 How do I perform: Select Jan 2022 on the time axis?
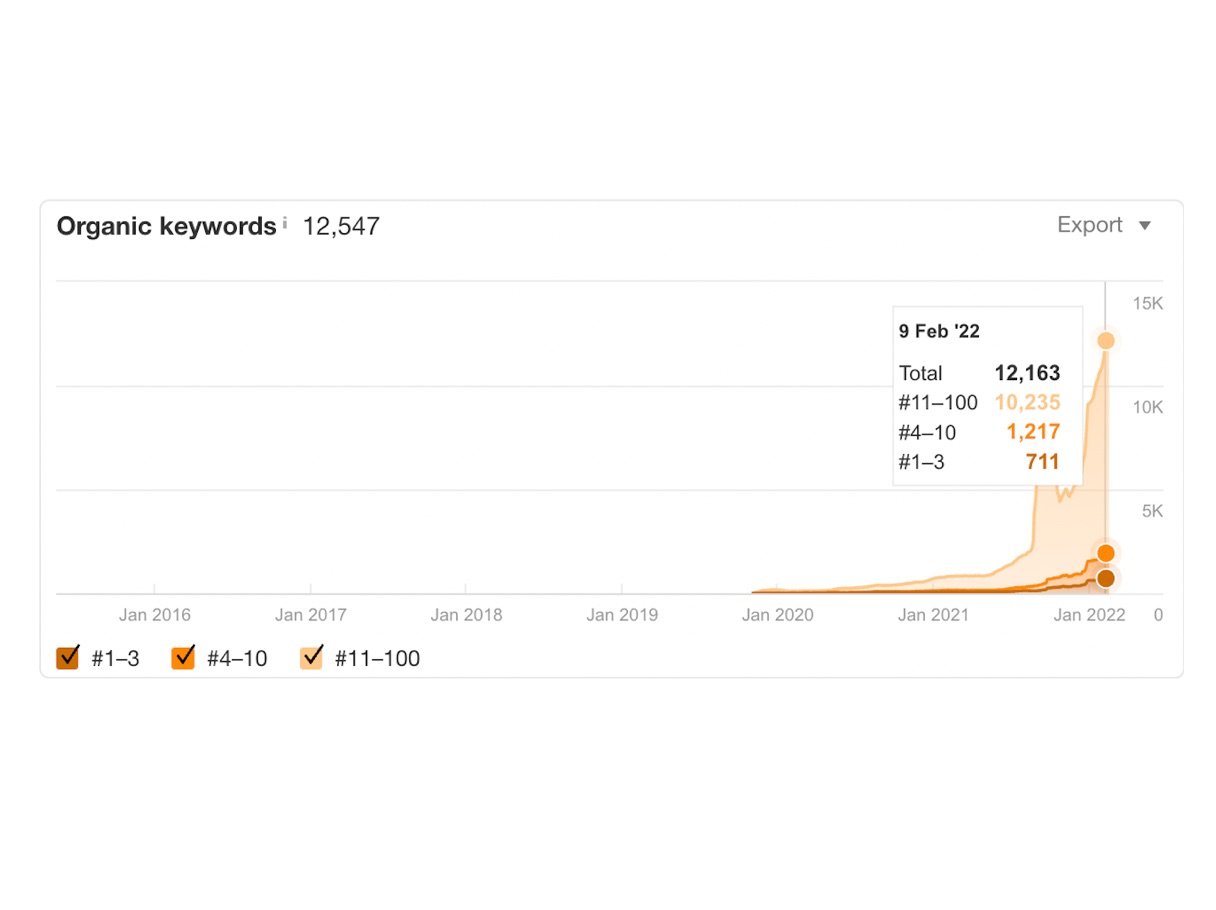1089,615
